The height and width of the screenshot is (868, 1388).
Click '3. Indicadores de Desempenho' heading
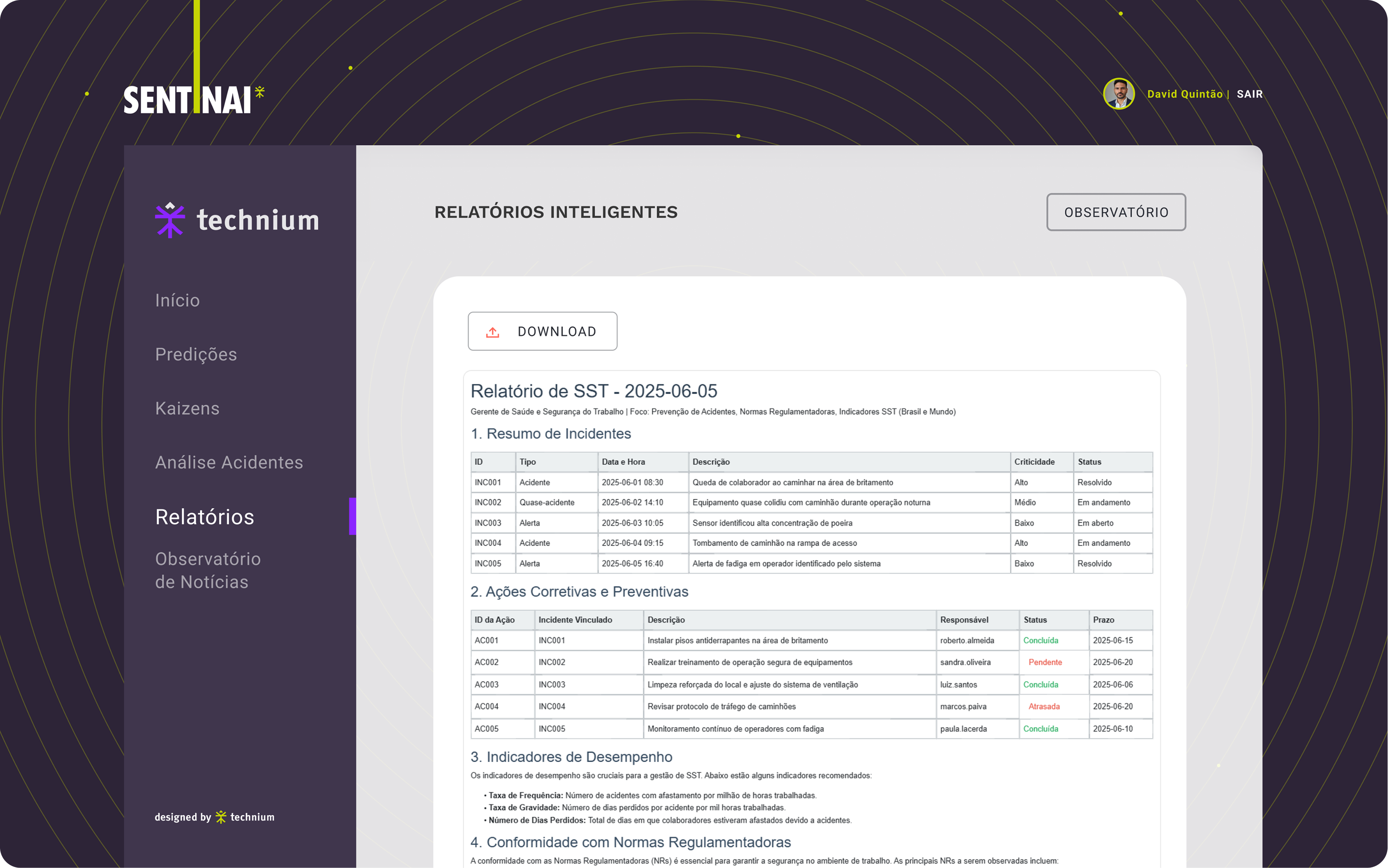coord(572,757)
